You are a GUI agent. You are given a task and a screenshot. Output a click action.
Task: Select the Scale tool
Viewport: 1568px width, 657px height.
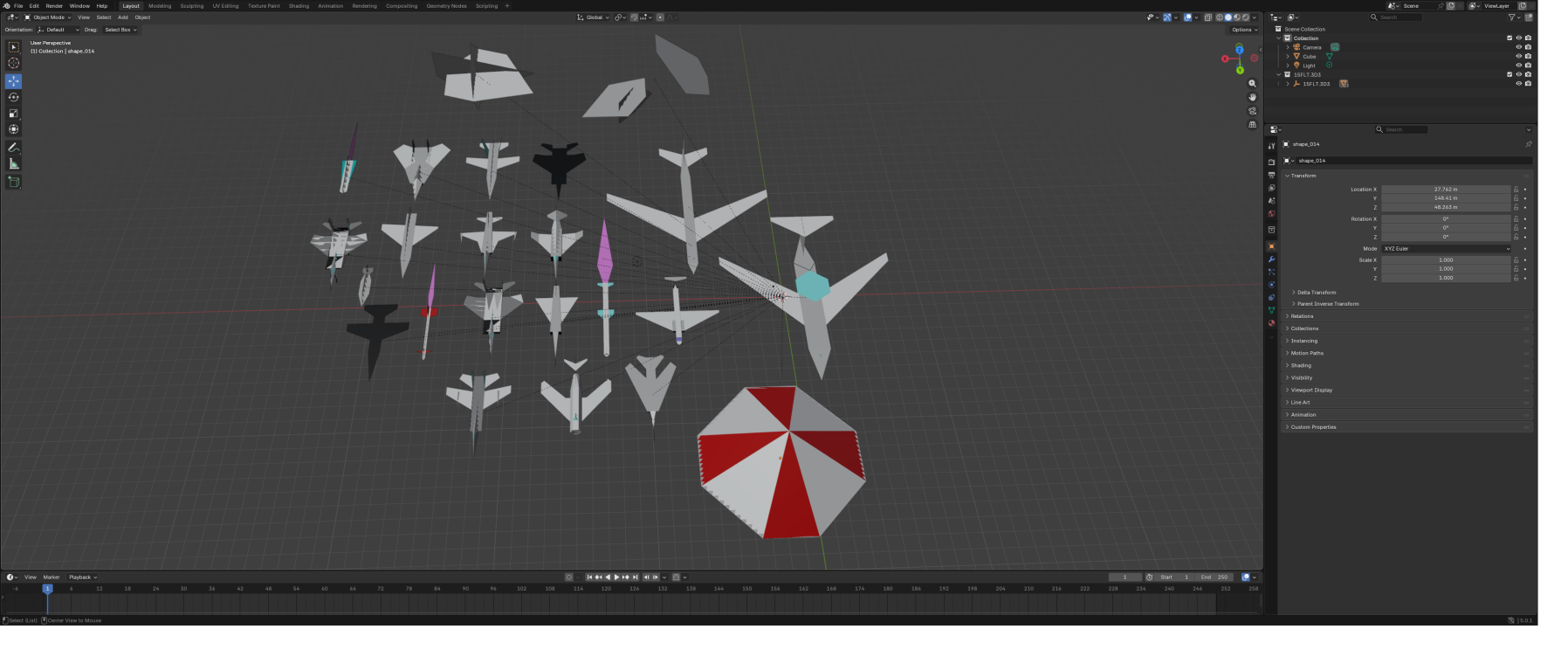pos(14,114)
